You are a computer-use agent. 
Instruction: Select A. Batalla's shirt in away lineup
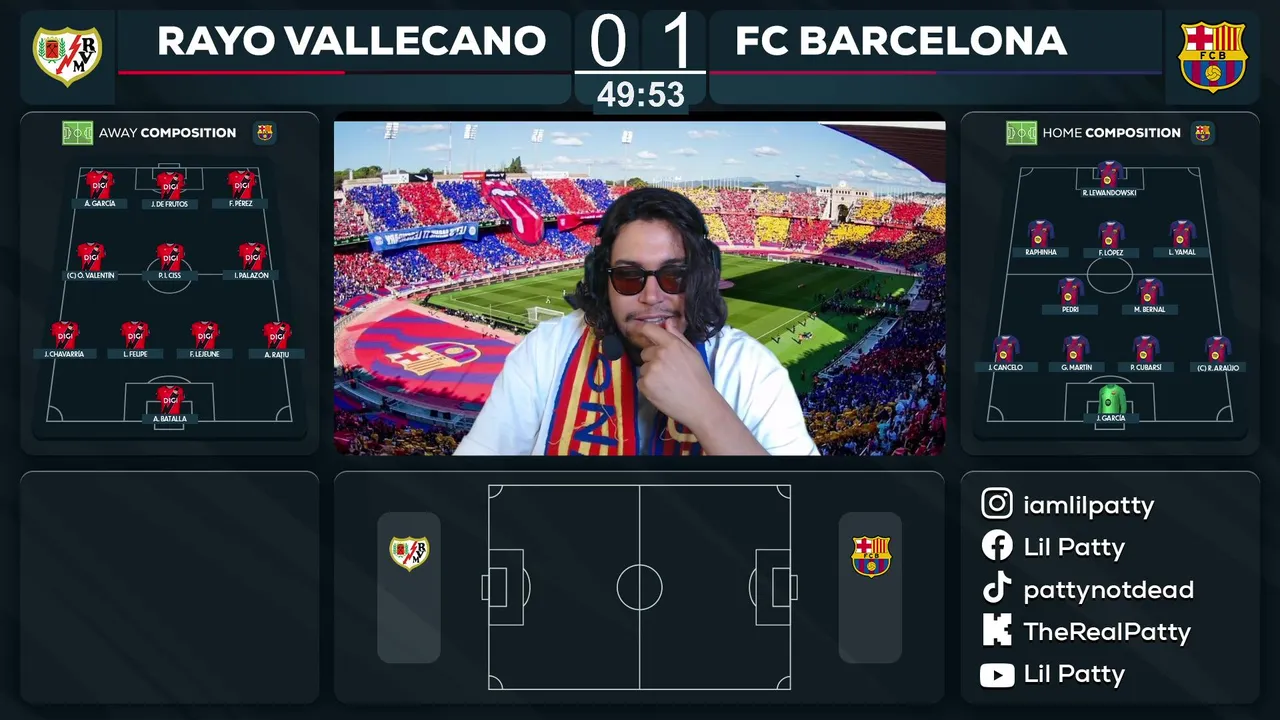pos(170,399)
